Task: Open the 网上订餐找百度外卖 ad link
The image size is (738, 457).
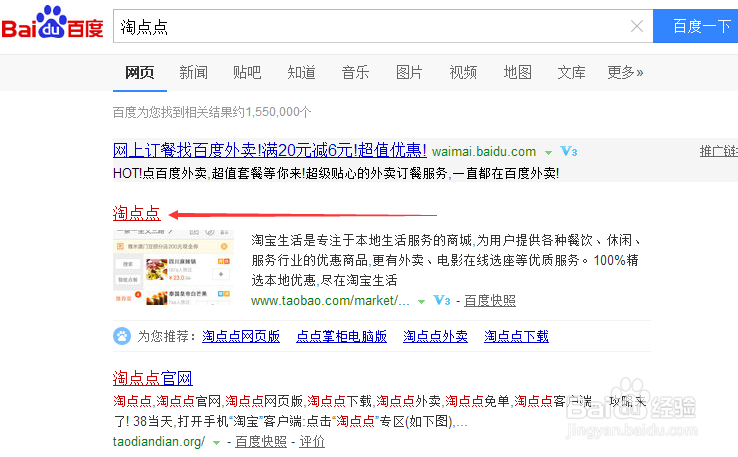Action: pyautogui.click(x=270, y=151)
